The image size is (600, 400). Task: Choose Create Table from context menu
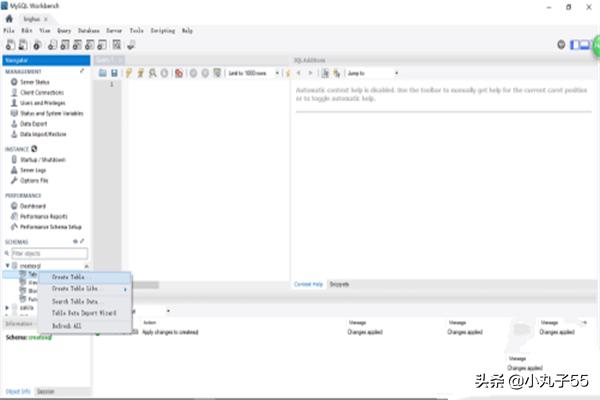(85, 277)
